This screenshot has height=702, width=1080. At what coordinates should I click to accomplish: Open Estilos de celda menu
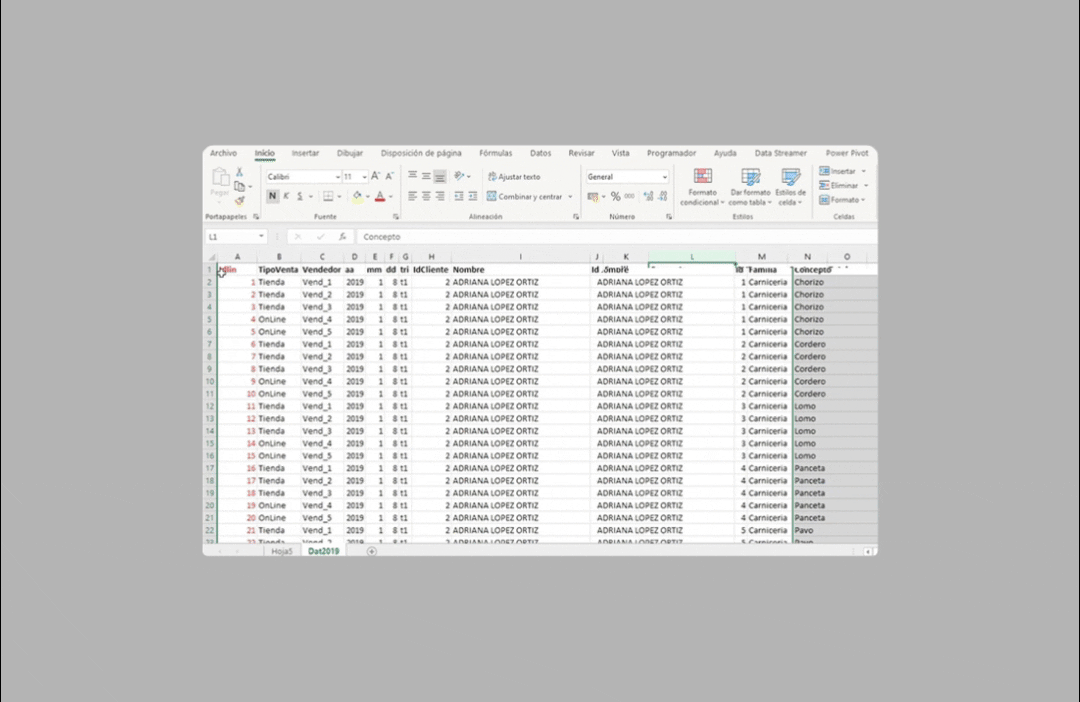791,186
